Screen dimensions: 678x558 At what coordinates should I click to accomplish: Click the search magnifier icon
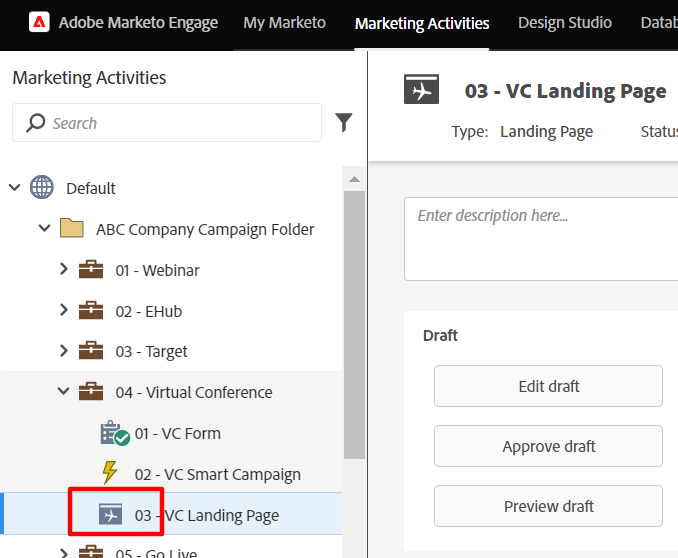pyautogui.click(x=35, y=123)
